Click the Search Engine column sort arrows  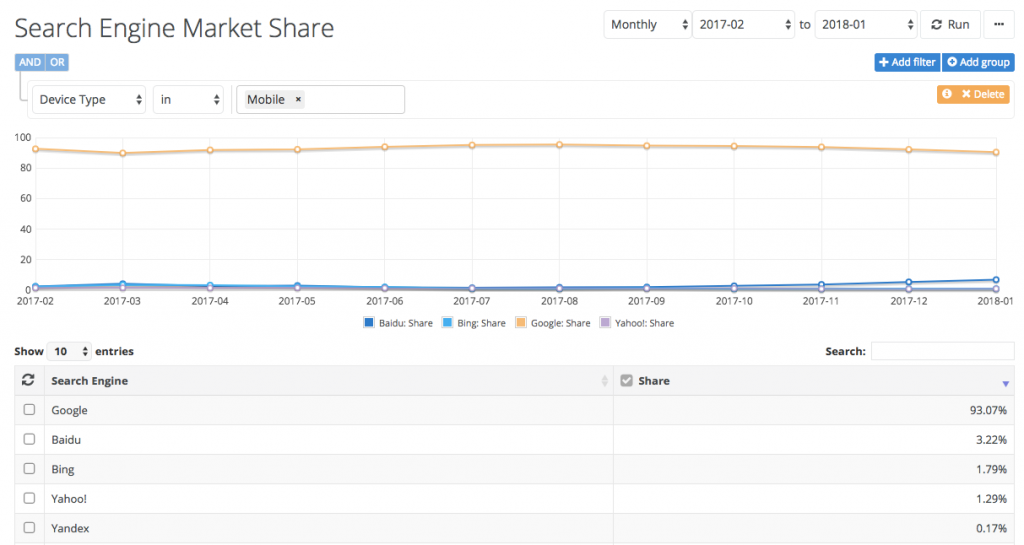604,381
